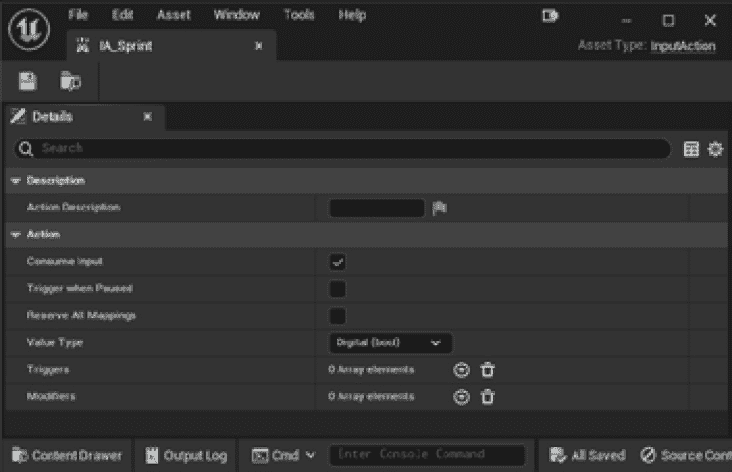Open the Value Type Digital (bool) dropdown
Screen dimensions: 732x472
[390, 343]
